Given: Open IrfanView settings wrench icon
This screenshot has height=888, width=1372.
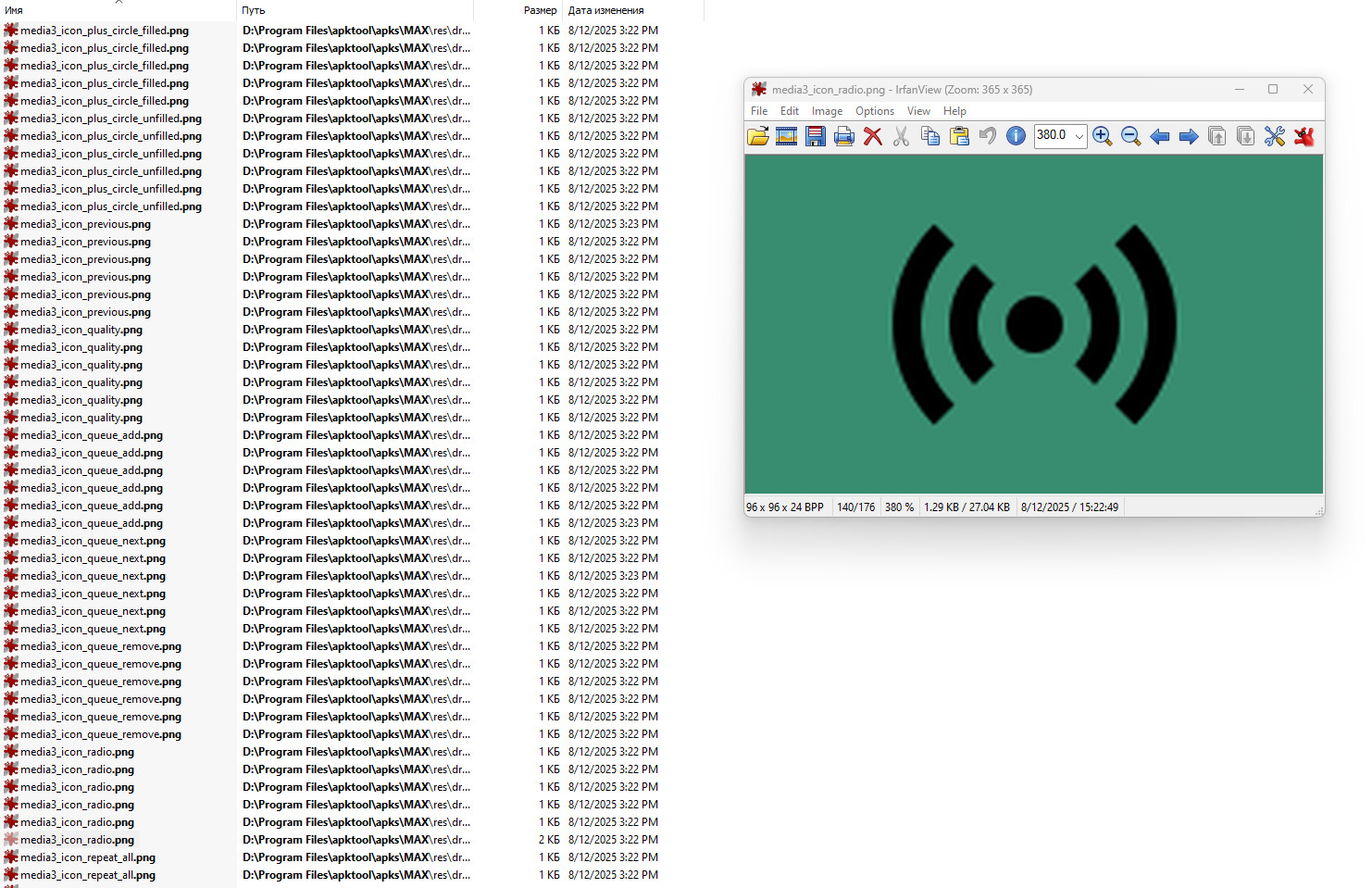Looking at the screenshot, I should (1275, 136).
